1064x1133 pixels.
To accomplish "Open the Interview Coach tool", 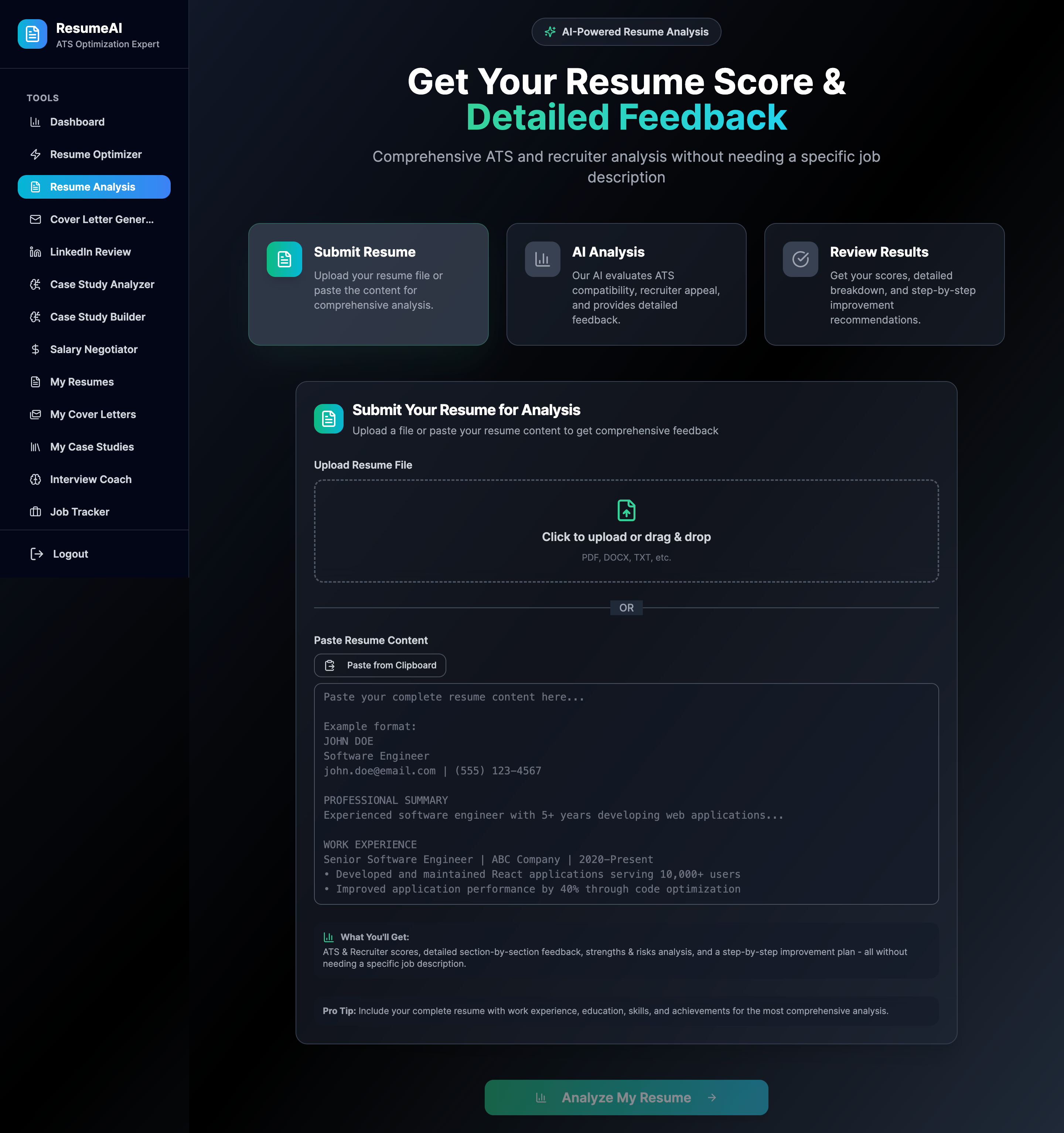I will tap(91, 479).
